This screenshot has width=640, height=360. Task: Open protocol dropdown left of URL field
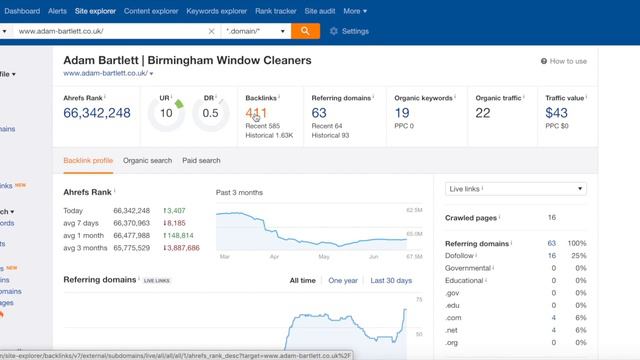point(4,31)
